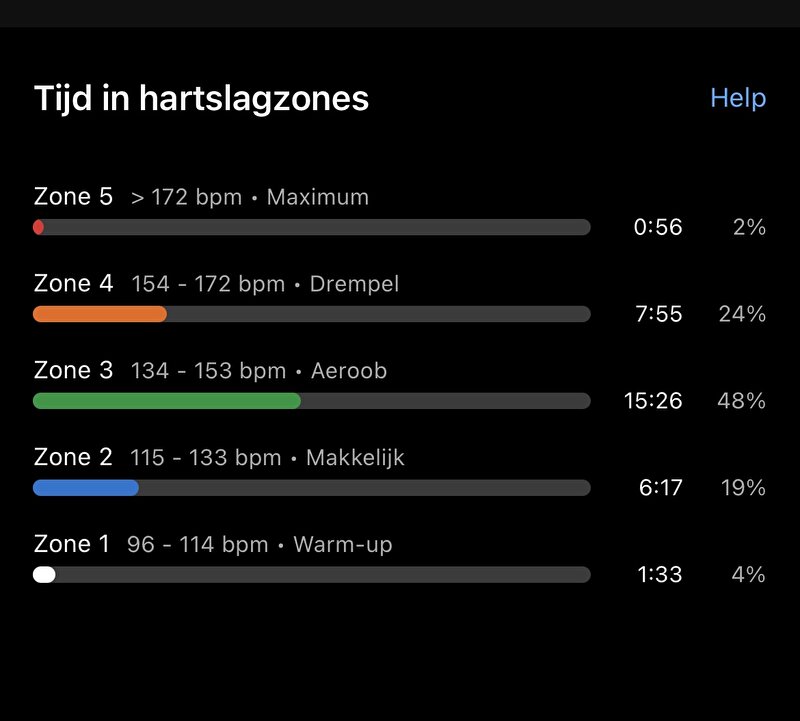Click the '96 - 114 bpm' Warm-up text
Viewport: 800px width, 721px height.
click(197, 544)
